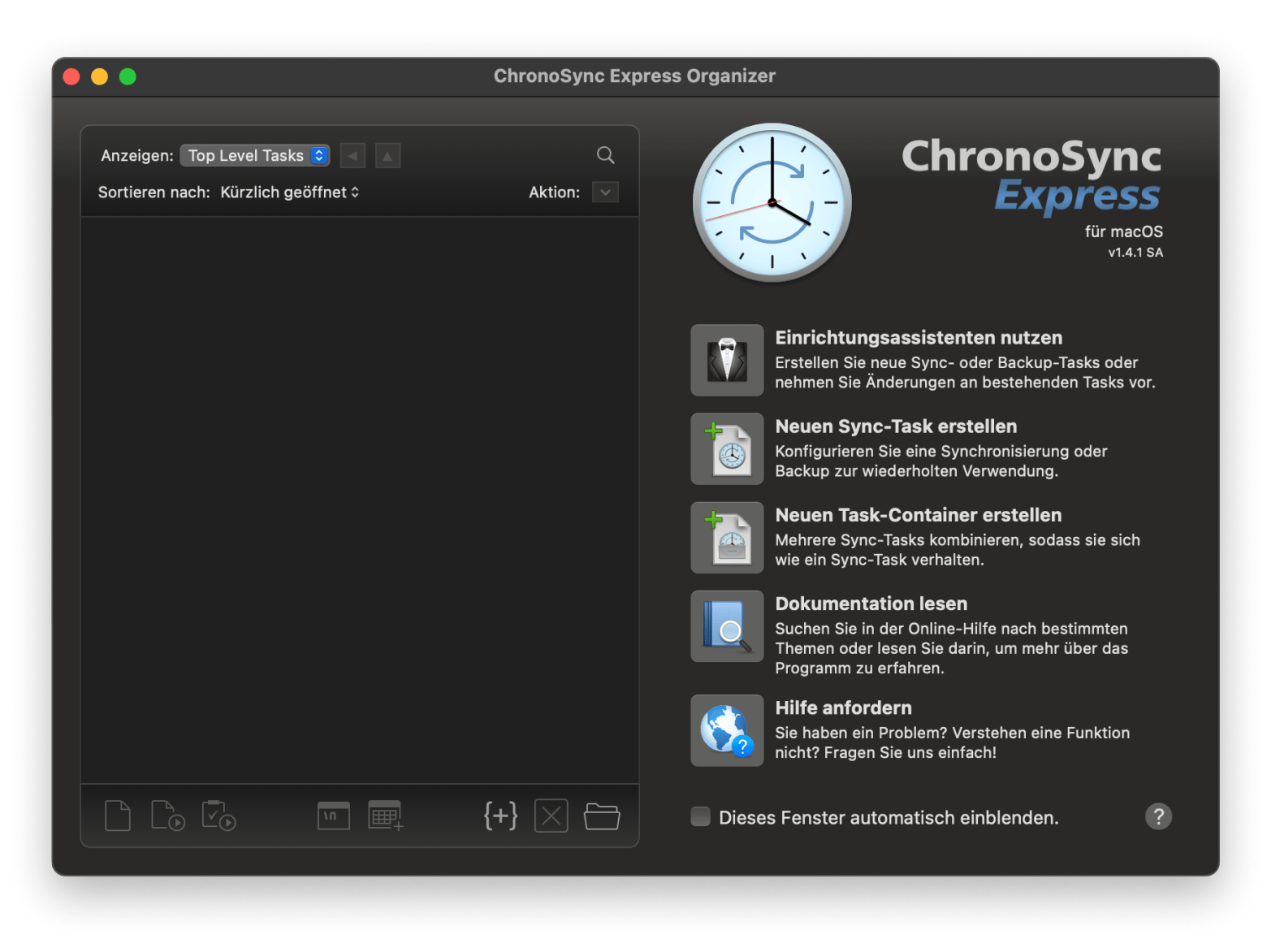The height and width of the screenshot is (952, 1267).
Task: Open the 'Top Level Tasks' Anzeigen dropdown
Action: (255, 155)
